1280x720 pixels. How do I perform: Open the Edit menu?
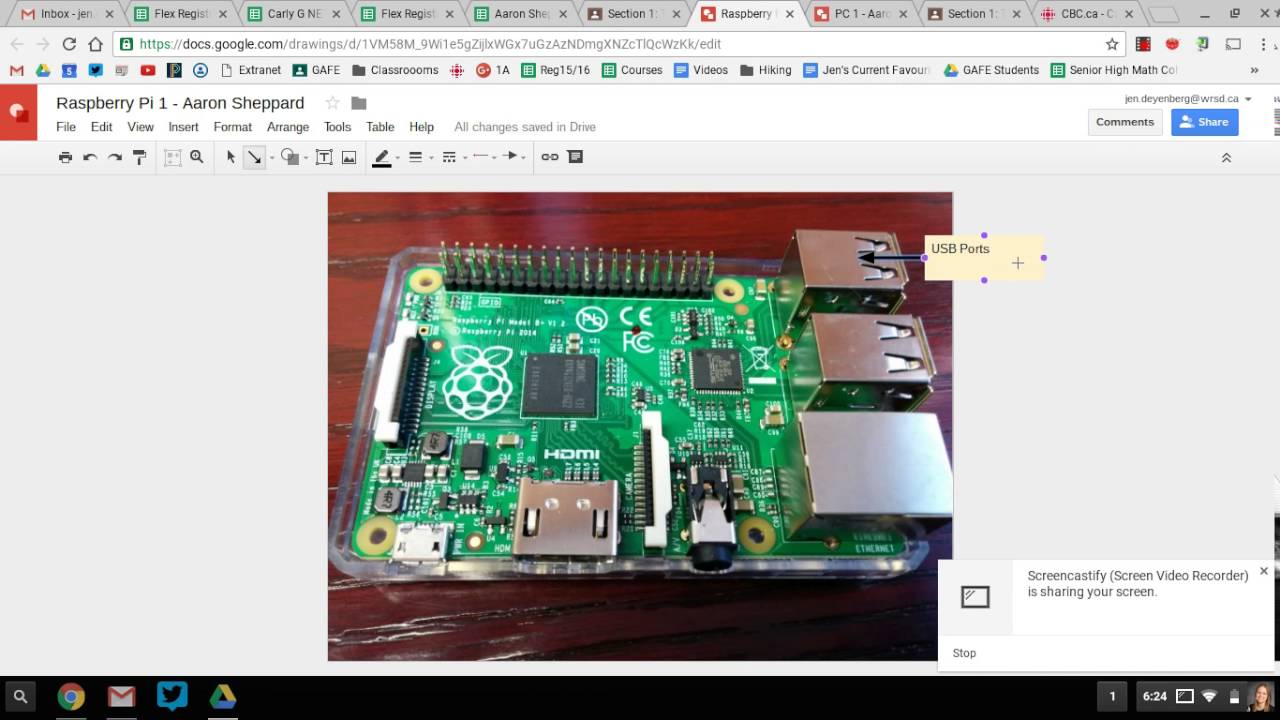(x=102, y=127)
